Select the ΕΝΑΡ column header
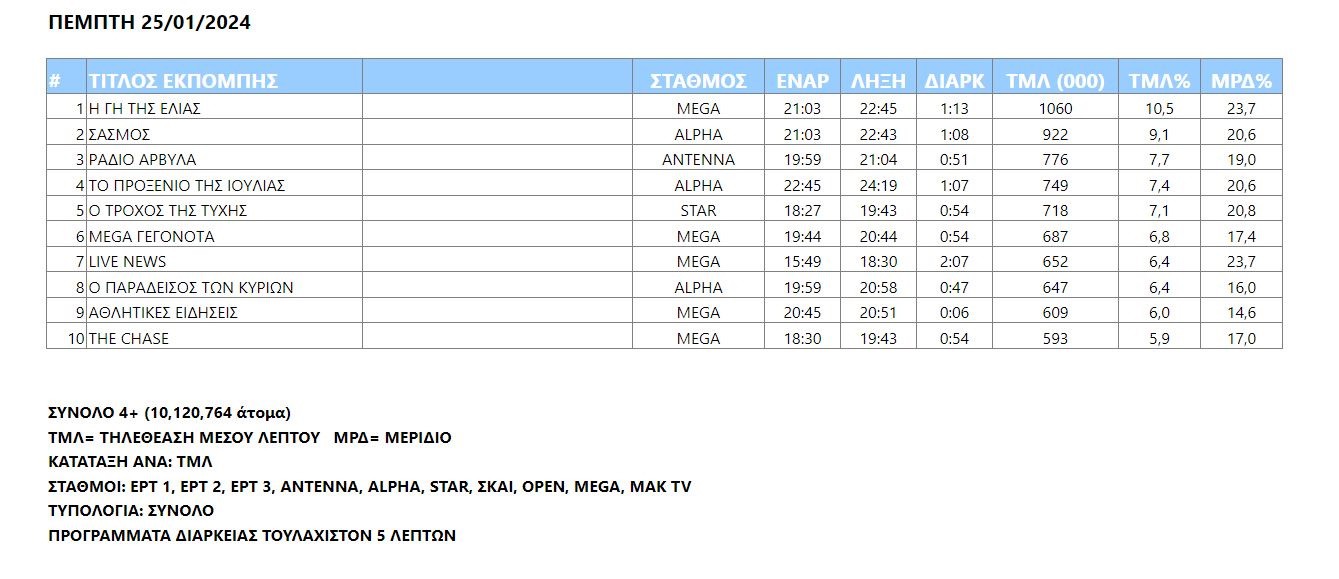 [802, 81]
